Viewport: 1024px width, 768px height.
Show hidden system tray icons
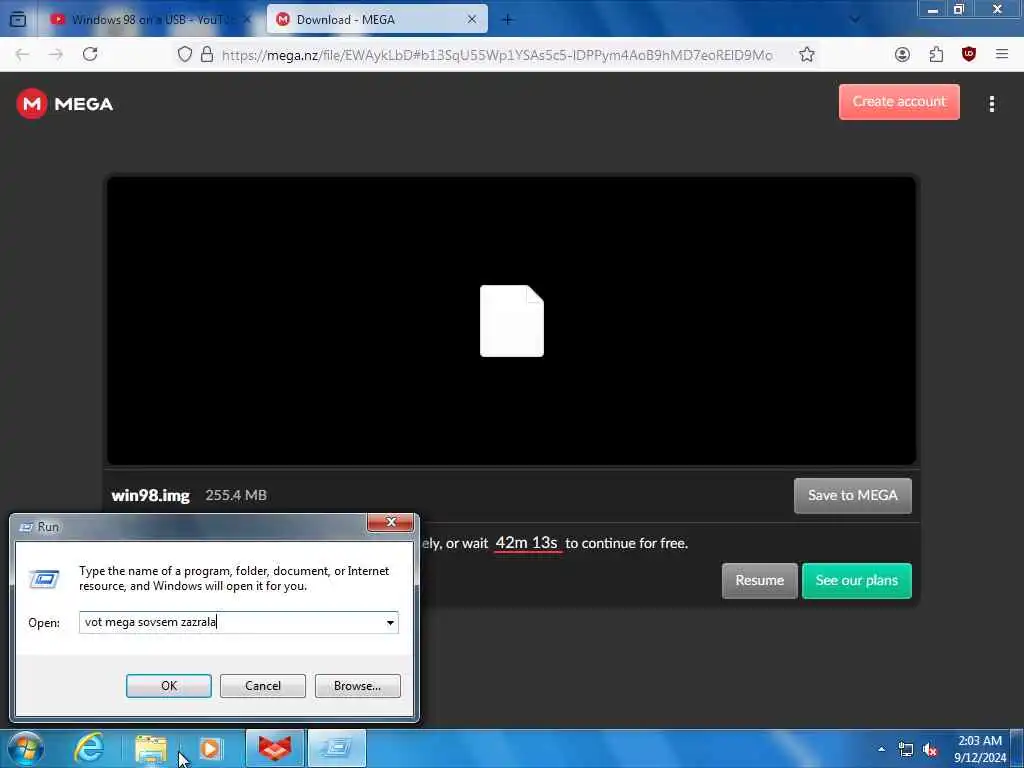[x=881, y=749]
